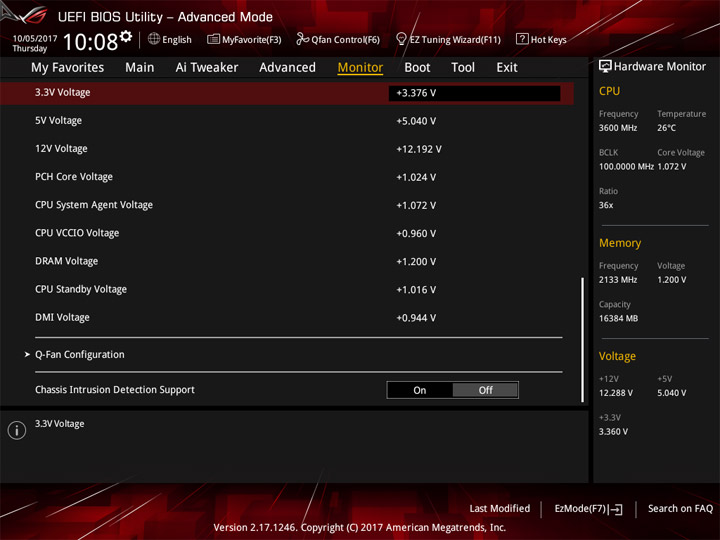This screenshot has width=720, height=540.
Task: Click the +0.960 V value
Action: click(x=416, y=234)
